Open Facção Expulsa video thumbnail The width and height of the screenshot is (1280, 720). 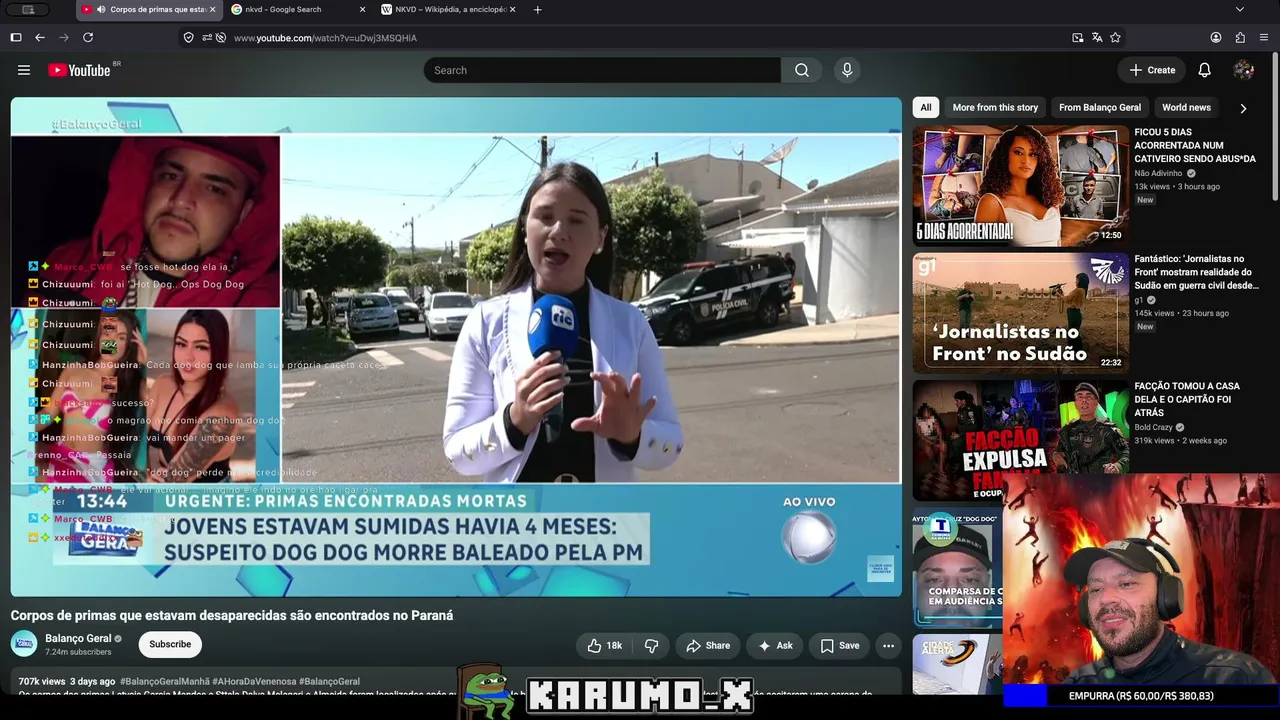1020,440
